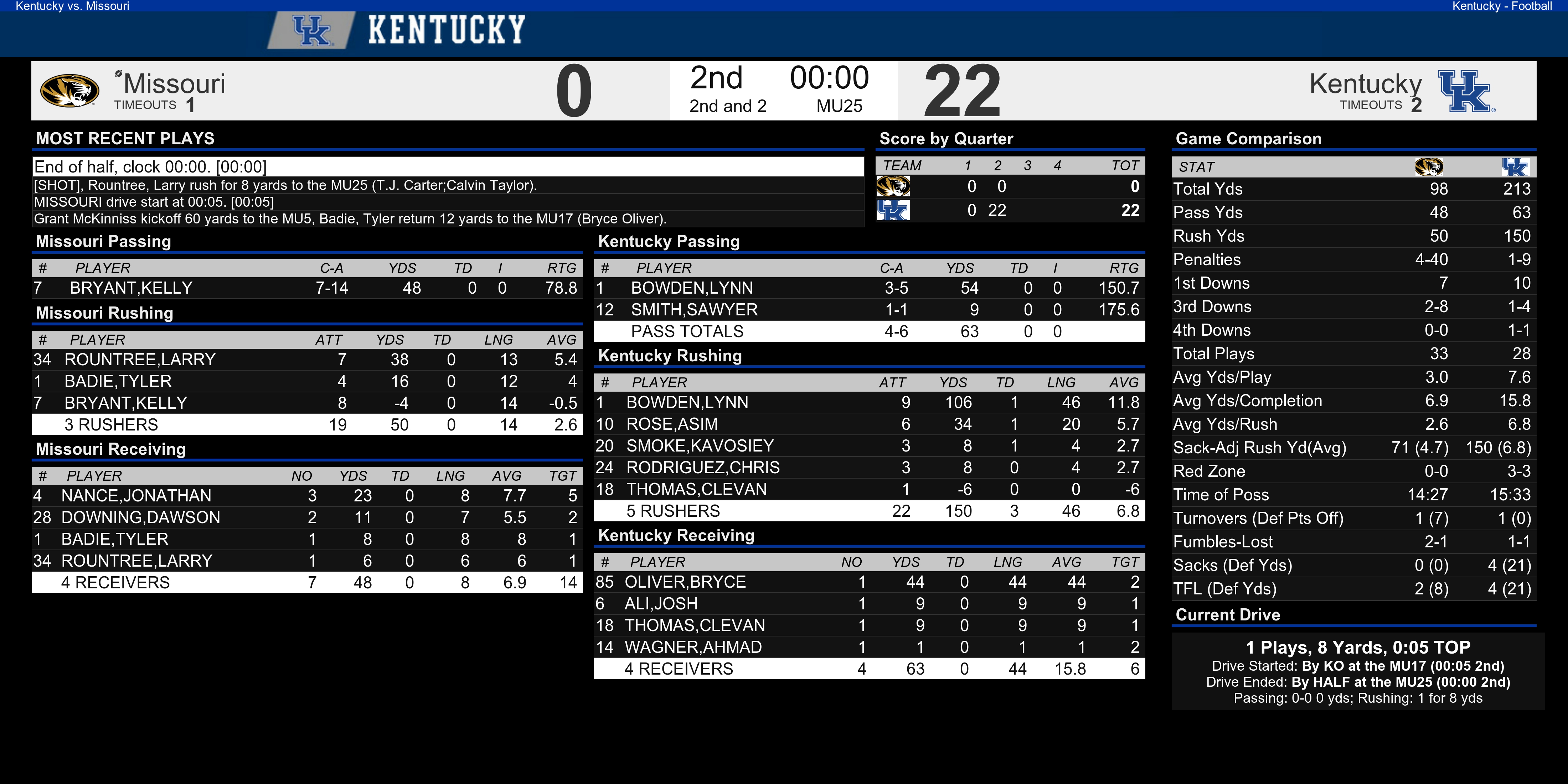Click the RTG column header in Missouri Passing

561,268
